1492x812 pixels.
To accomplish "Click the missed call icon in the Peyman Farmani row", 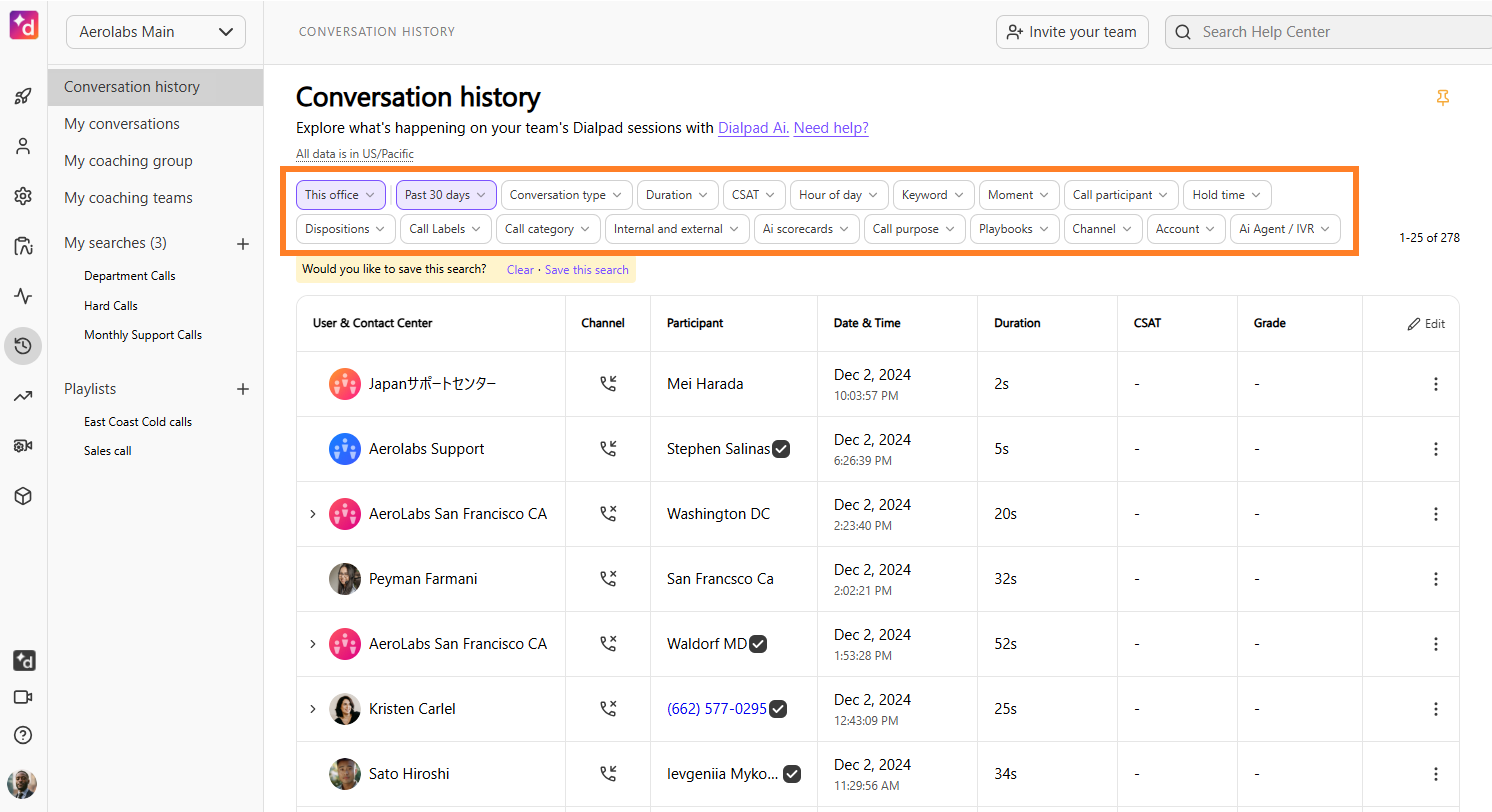I will [x=608, y=579].
